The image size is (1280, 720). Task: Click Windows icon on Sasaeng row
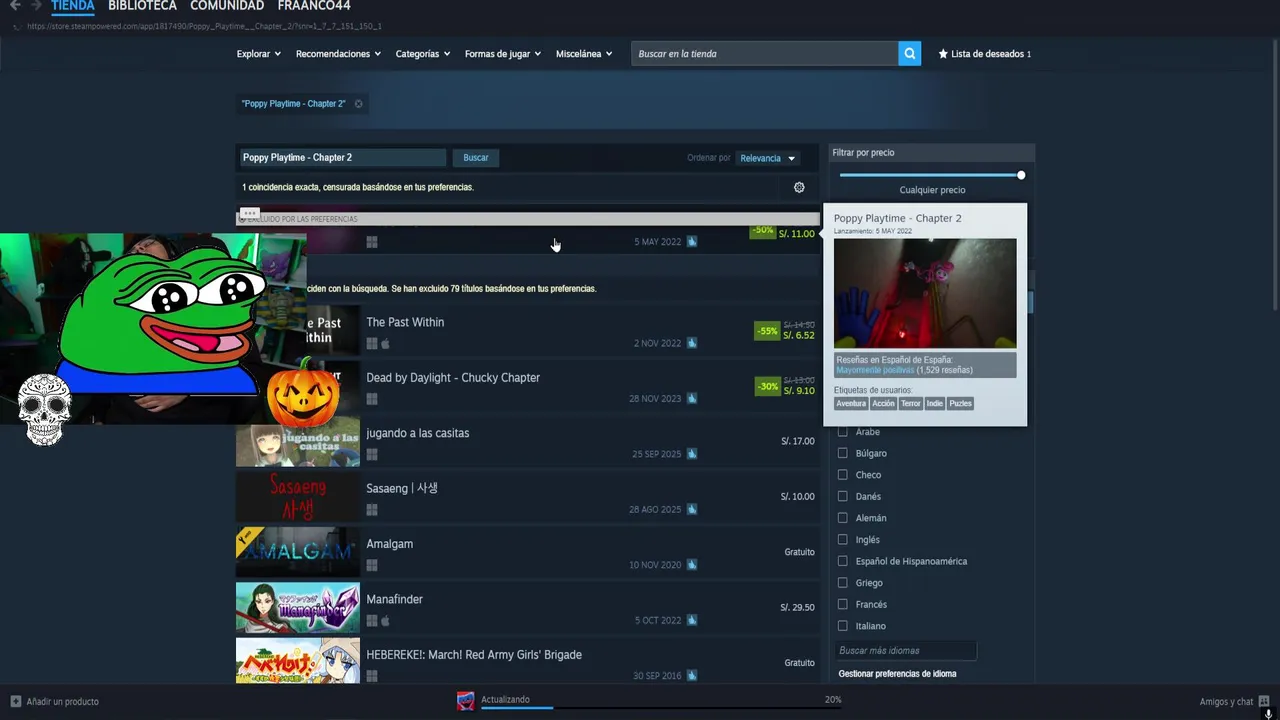pyautogui.click(x=372, y=510)
